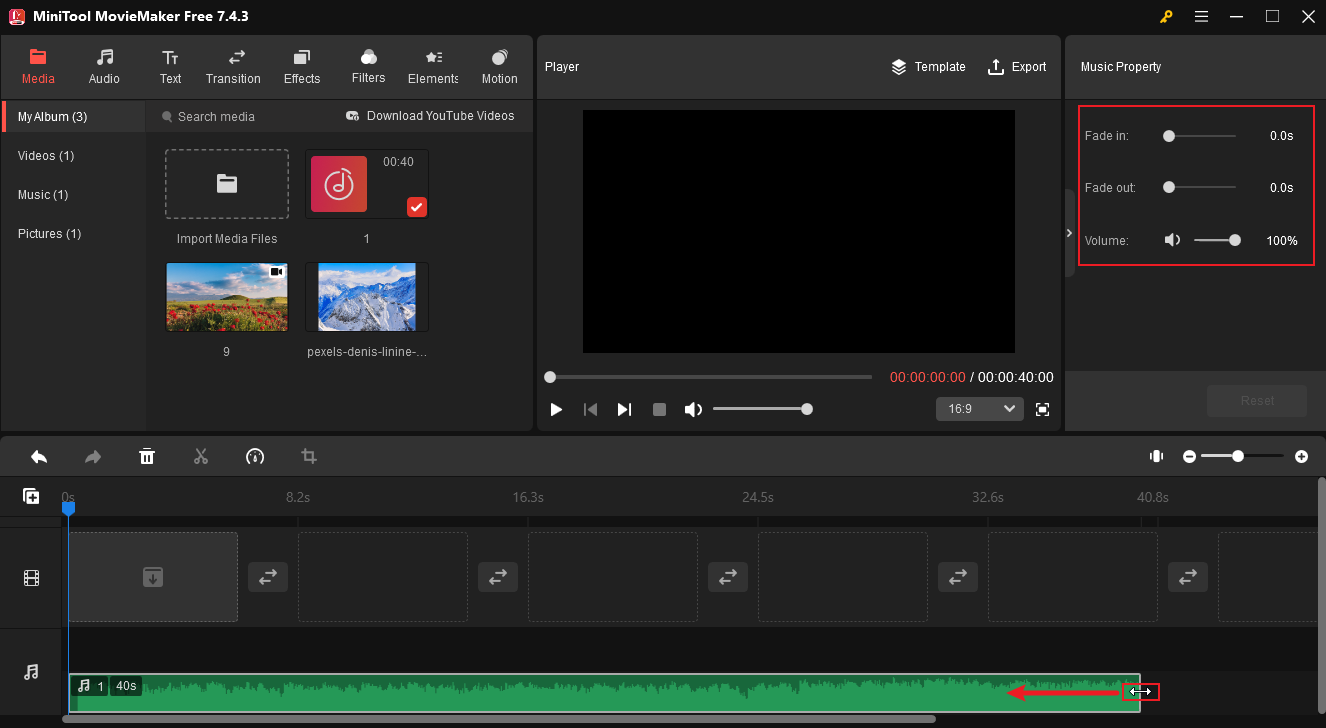The image size is (1326, 728).
Task: Open the Filters tab
Action: click(x=368, y=67)
